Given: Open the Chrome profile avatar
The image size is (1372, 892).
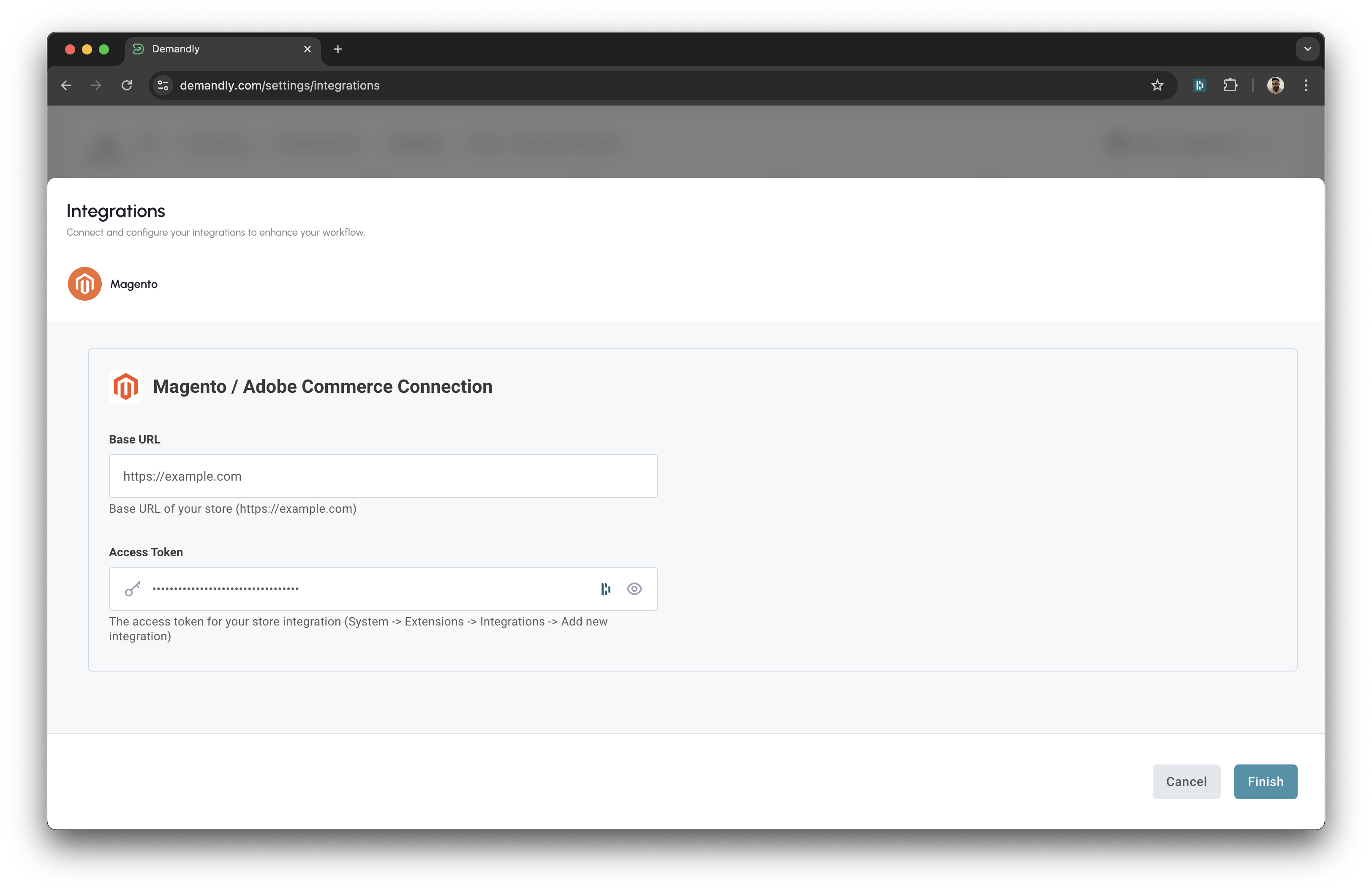Looking at the screenshot, I should pos(1276,85).
